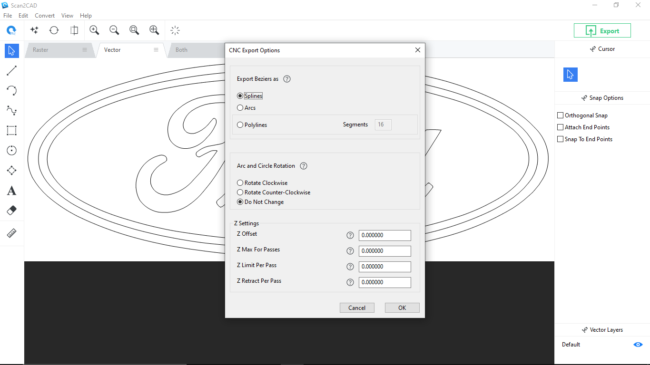650x365 pixels.
Task: Close the CNC Export Options dialog
Action: click(x=417, y=50)
